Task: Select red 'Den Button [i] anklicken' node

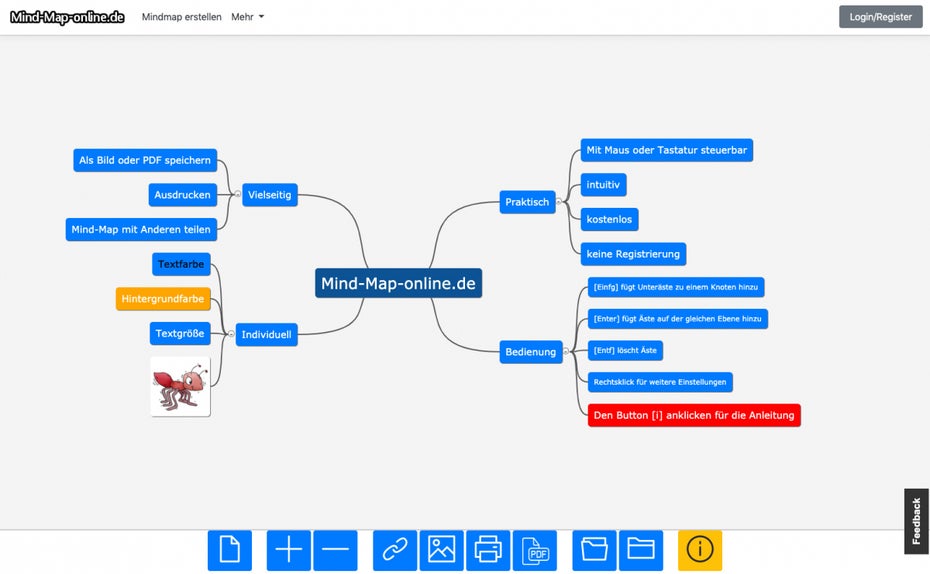Action: click(x=694, y=415)
